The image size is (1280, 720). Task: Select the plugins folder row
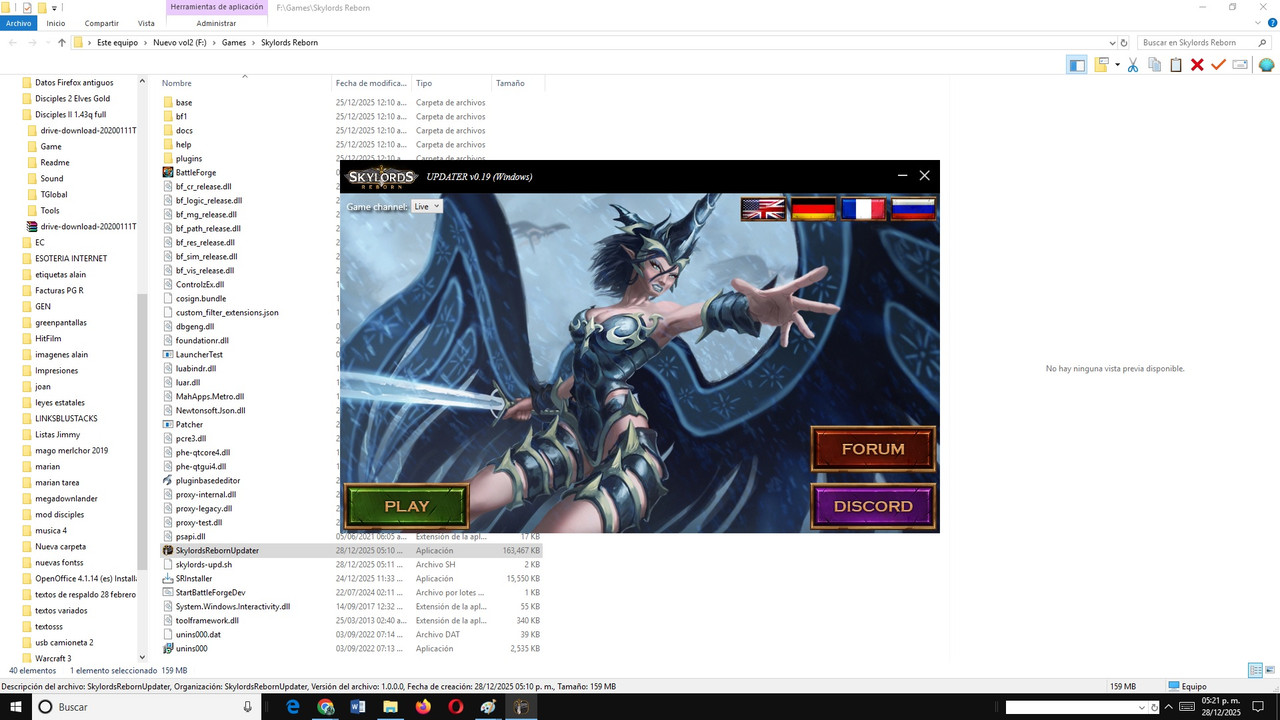click(x=350, y=158)
